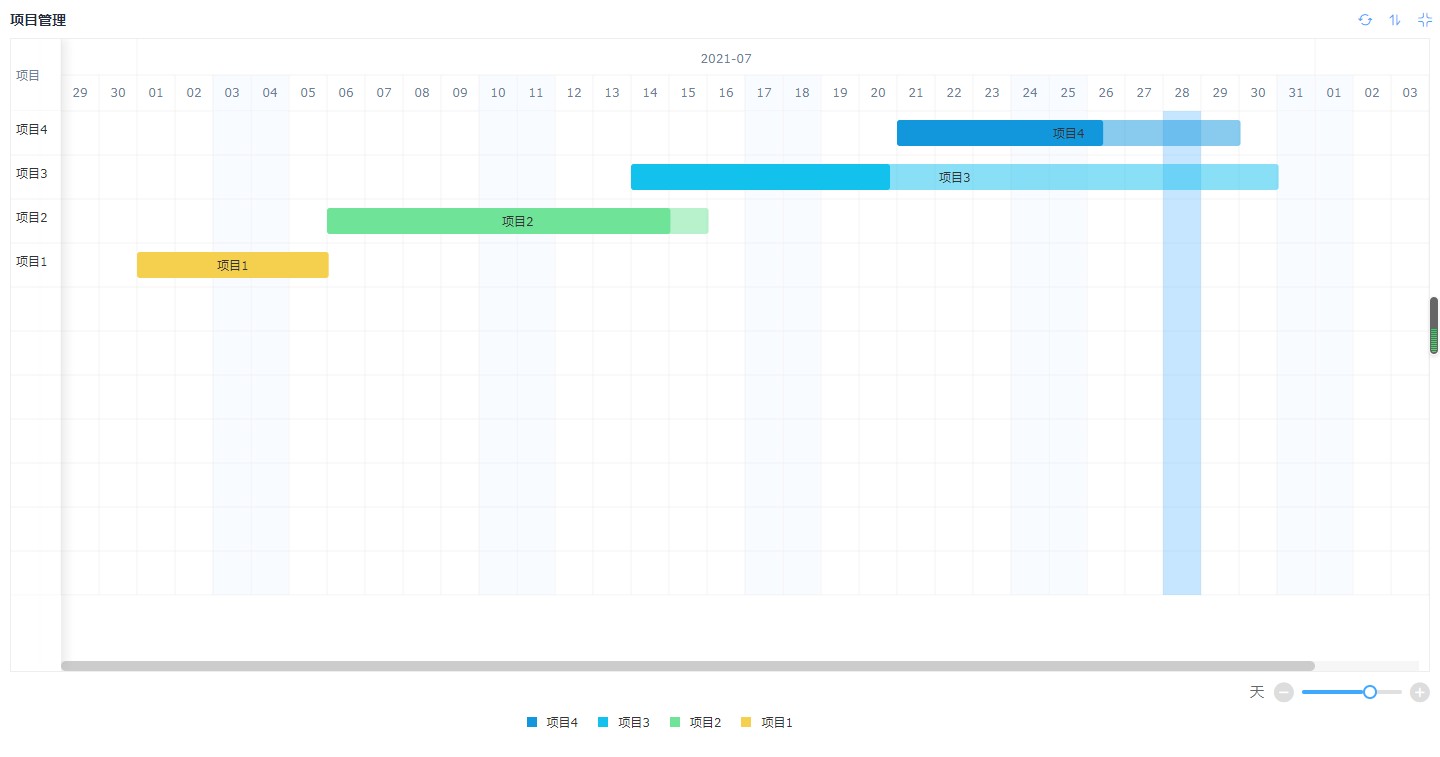1440x757 pixels.
Task: Select the yellow 项目1 task bar
Action: pyautogui.click(x=232, y=265)
